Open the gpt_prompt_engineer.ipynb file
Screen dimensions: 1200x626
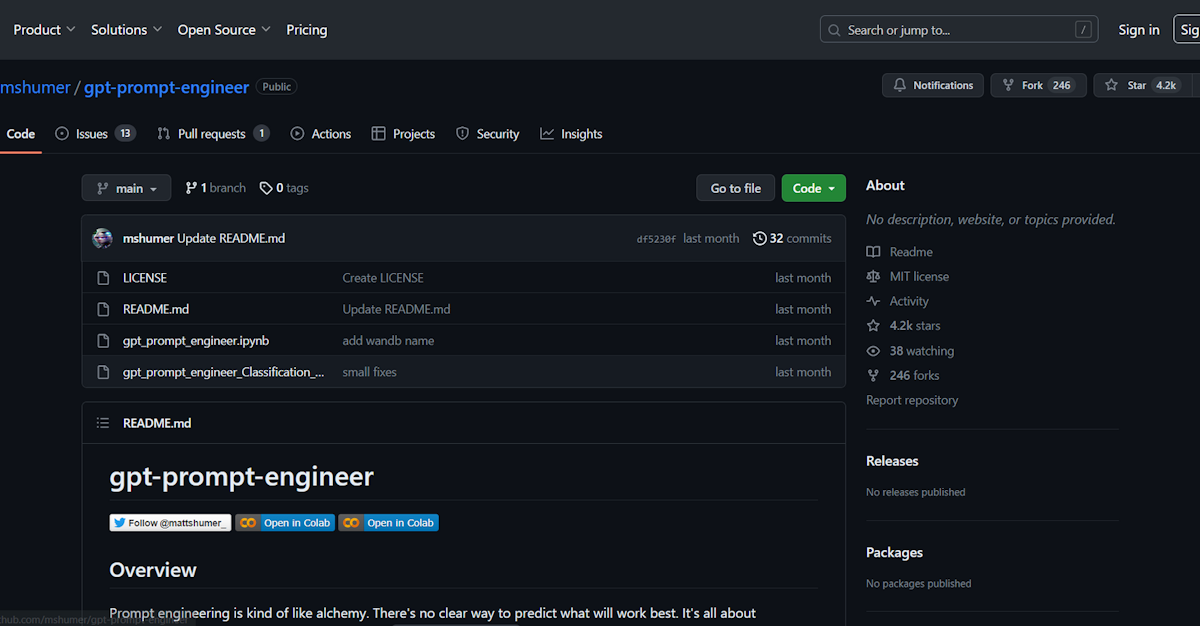(x=196, y=341)
